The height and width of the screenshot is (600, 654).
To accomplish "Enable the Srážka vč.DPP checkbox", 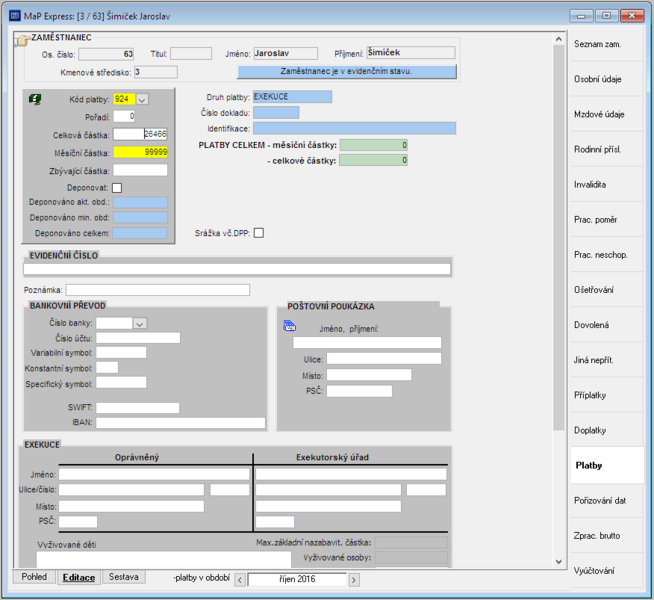I will coord(259,233).
